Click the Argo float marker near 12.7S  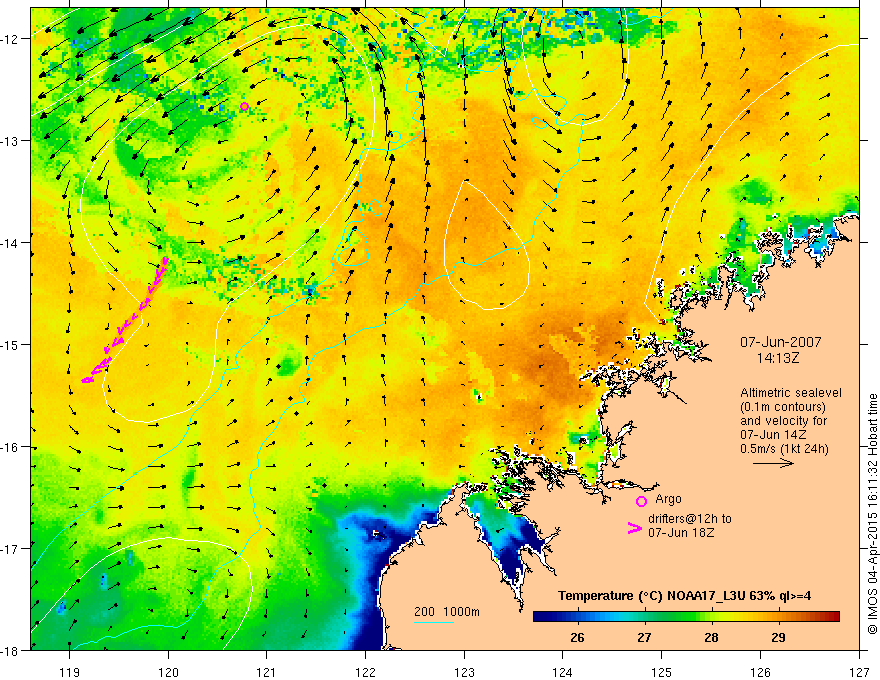pyautogui.click(x=244, y=107)
